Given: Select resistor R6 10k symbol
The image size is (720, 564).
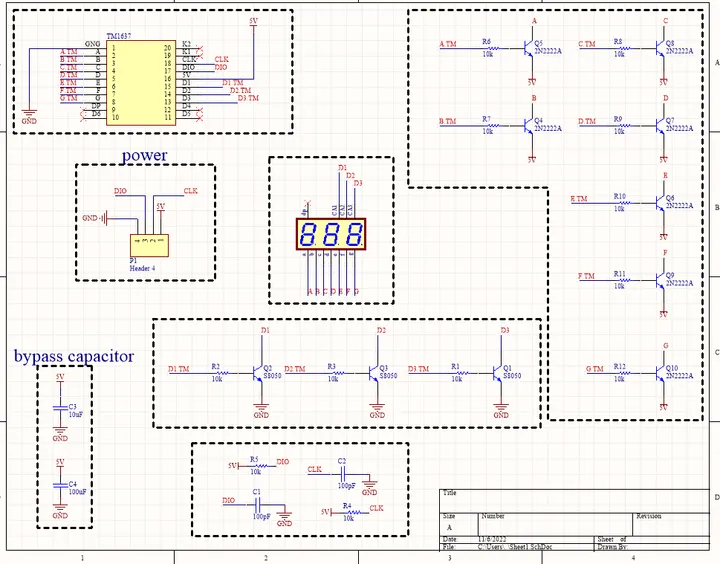Looking at the screenshot, I should click(x=493, y=48).
